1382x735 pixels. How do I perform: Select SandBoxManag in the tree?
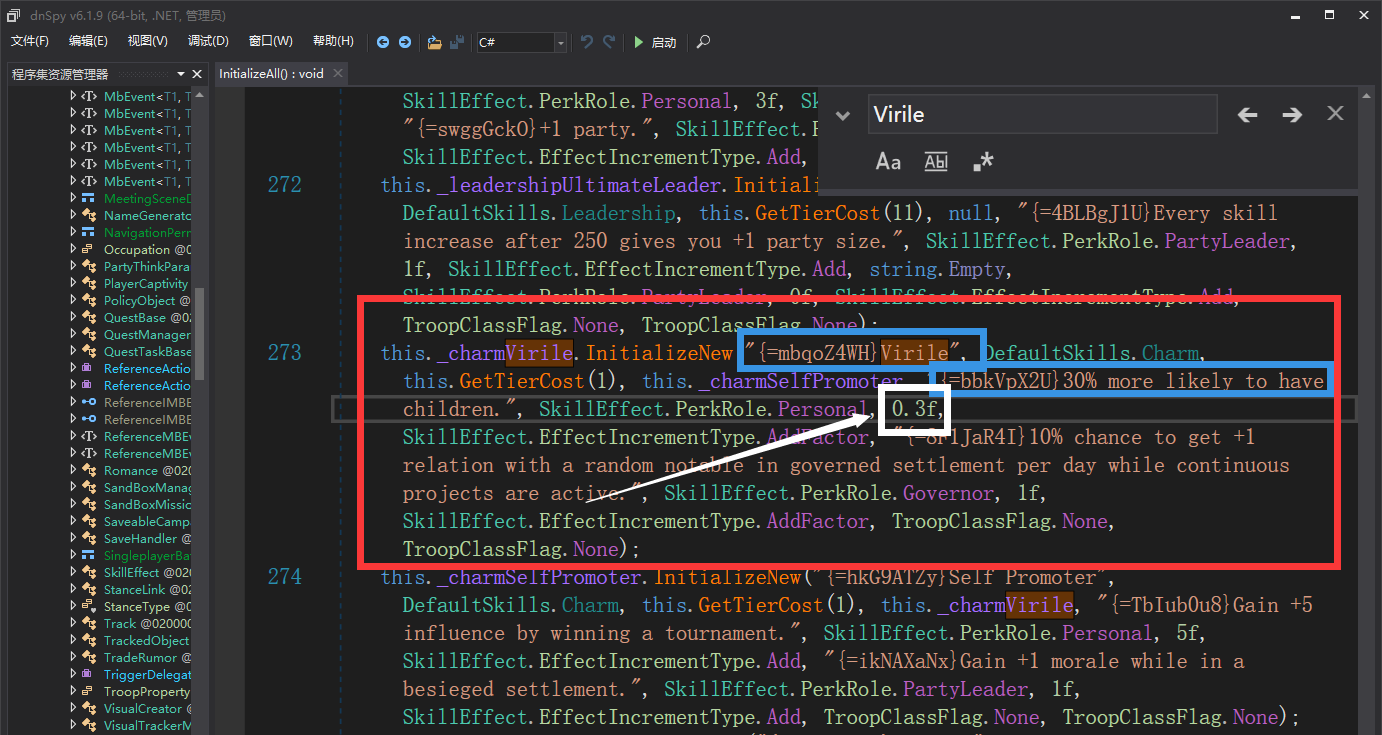click(147, 487)
